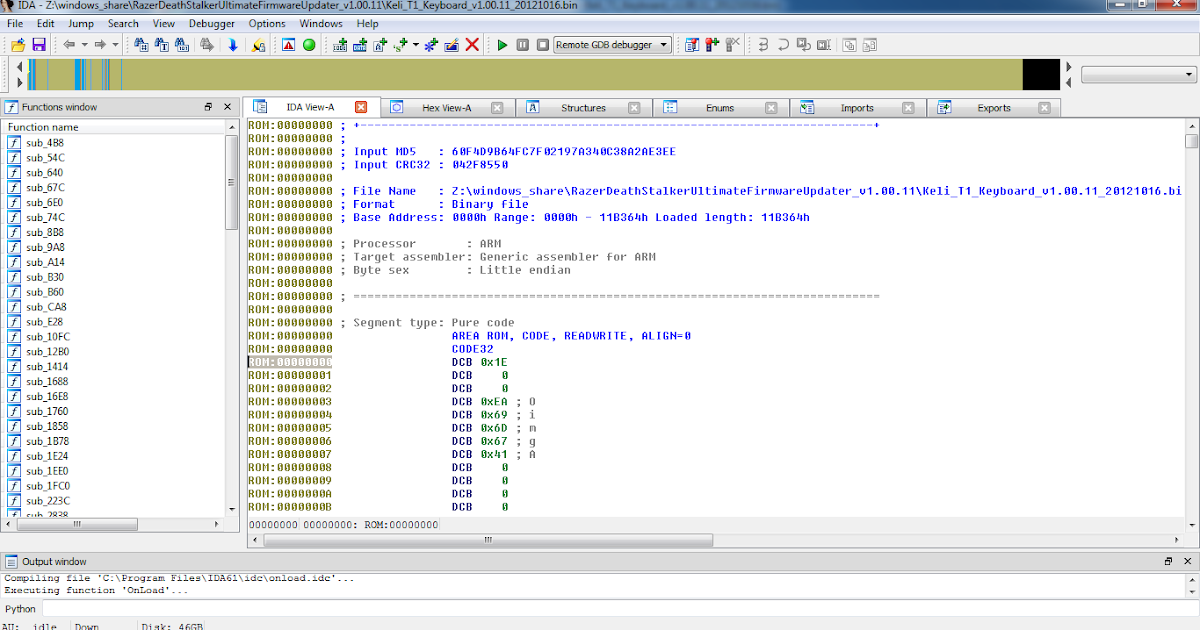The width and height of the screenshot is (1200, 630).
Task: Close the IDA View-A tab
Action: click(361, 107)
